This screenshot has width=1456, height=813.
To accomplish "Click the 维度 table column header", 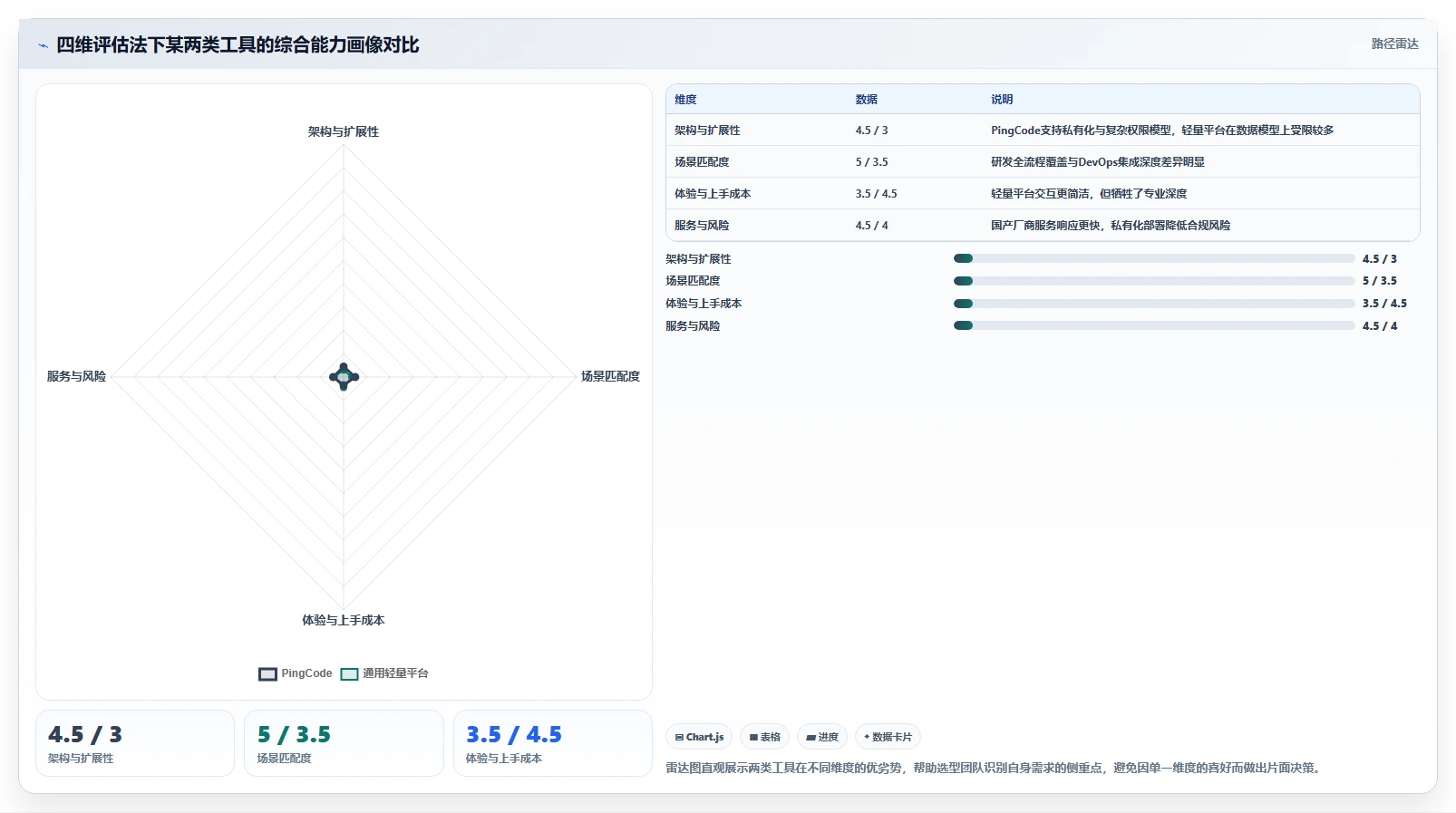I will click(685, 100).
